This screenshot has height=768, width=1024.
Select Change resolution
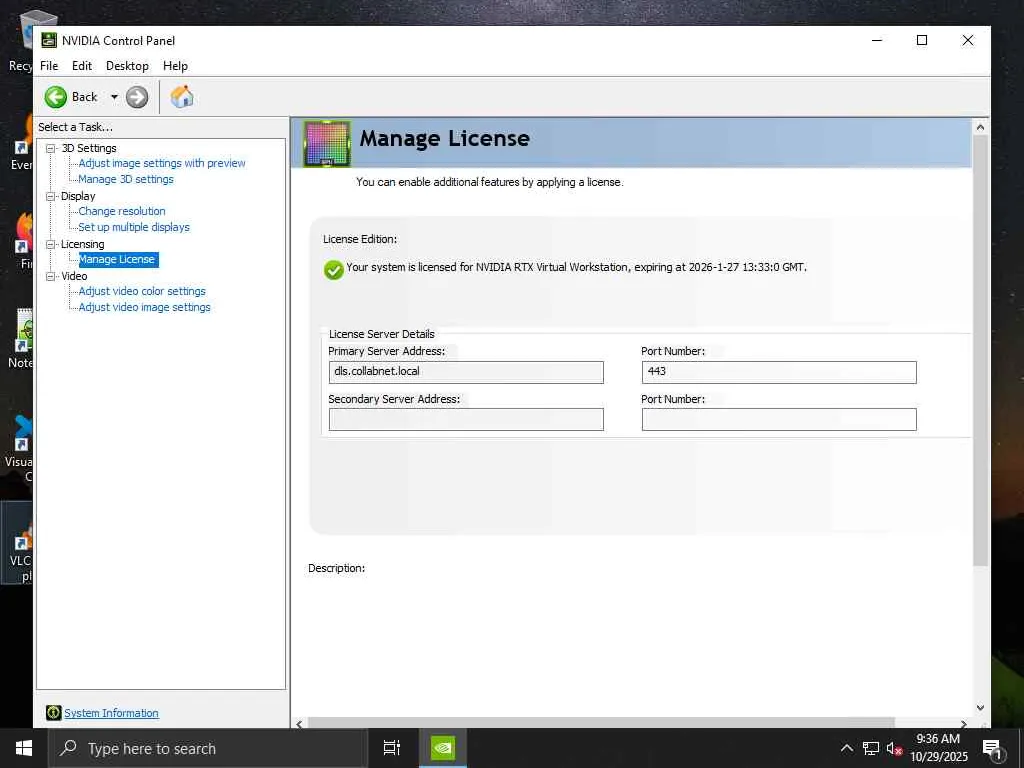(122, 211)
